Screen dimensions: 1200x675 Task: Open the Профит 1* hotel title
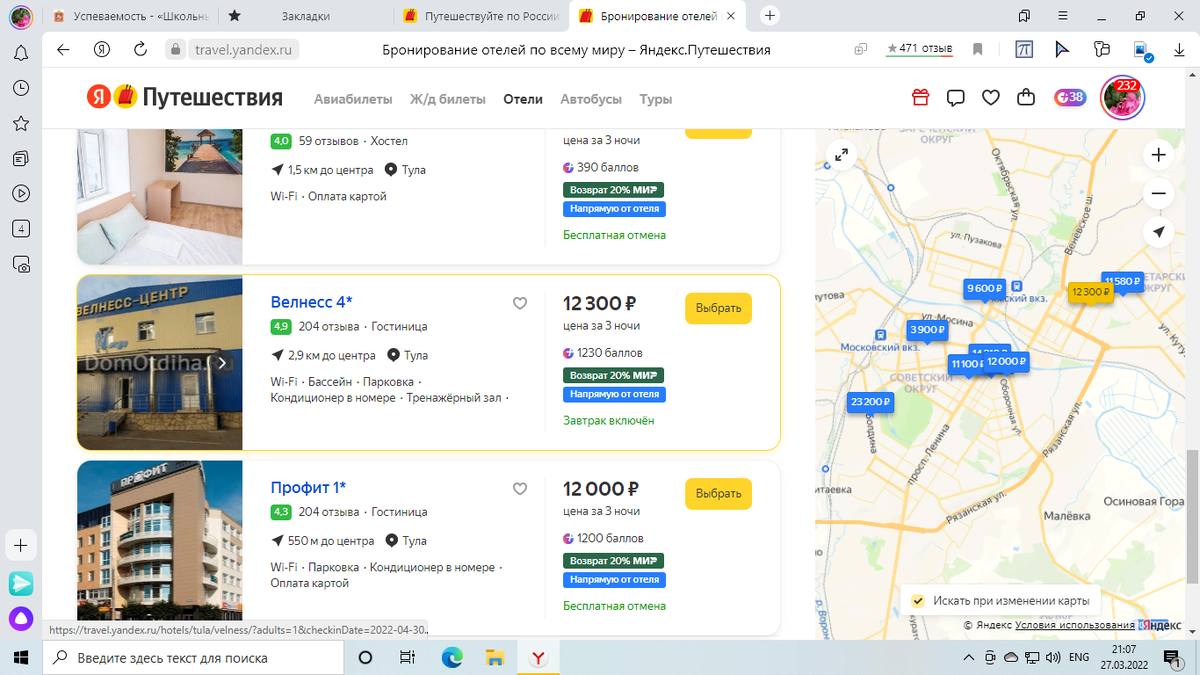coord(308,488)
